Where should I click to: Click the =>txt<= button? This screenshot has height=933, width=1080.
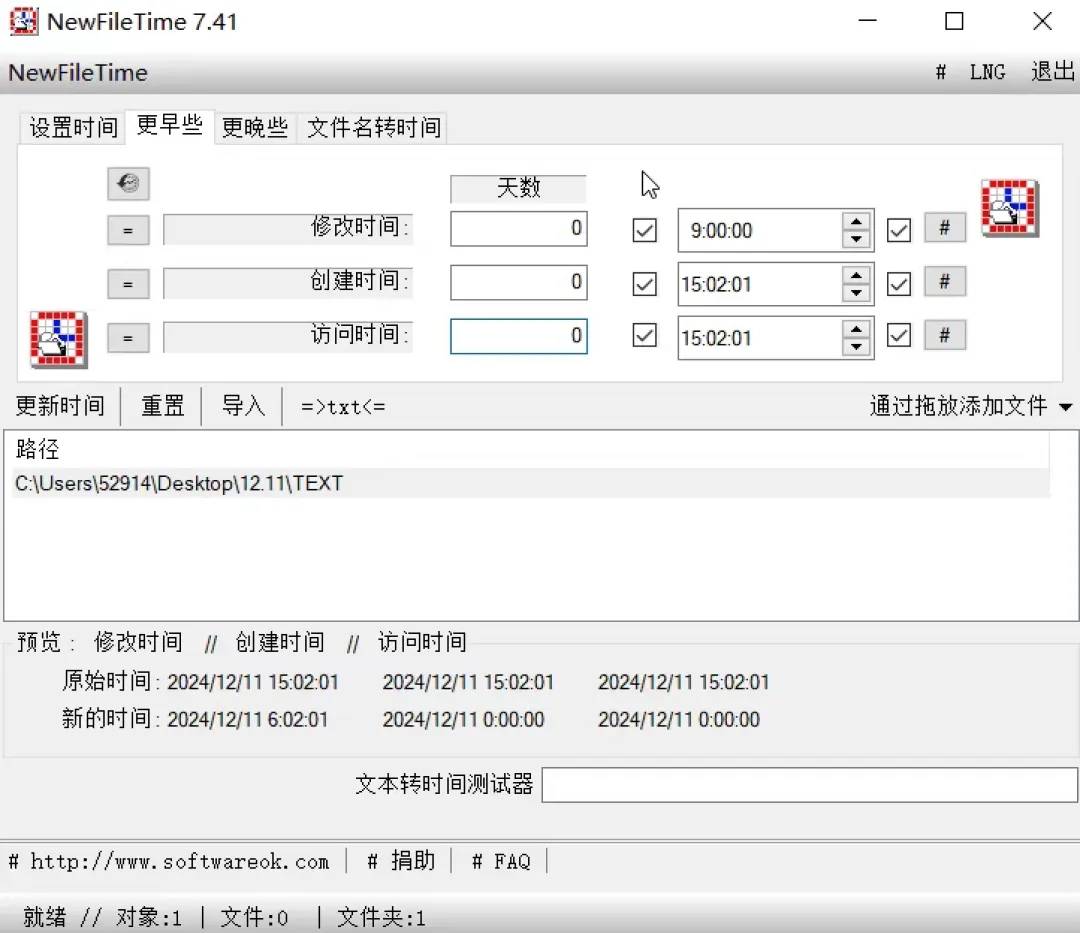coord(343,407)
